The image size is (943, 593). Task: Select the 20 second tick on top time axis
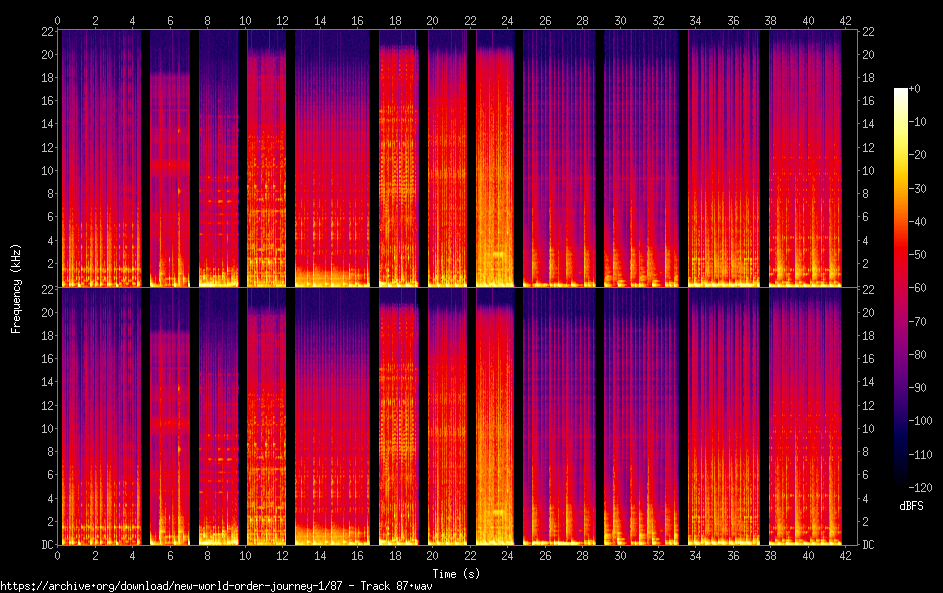432,20
